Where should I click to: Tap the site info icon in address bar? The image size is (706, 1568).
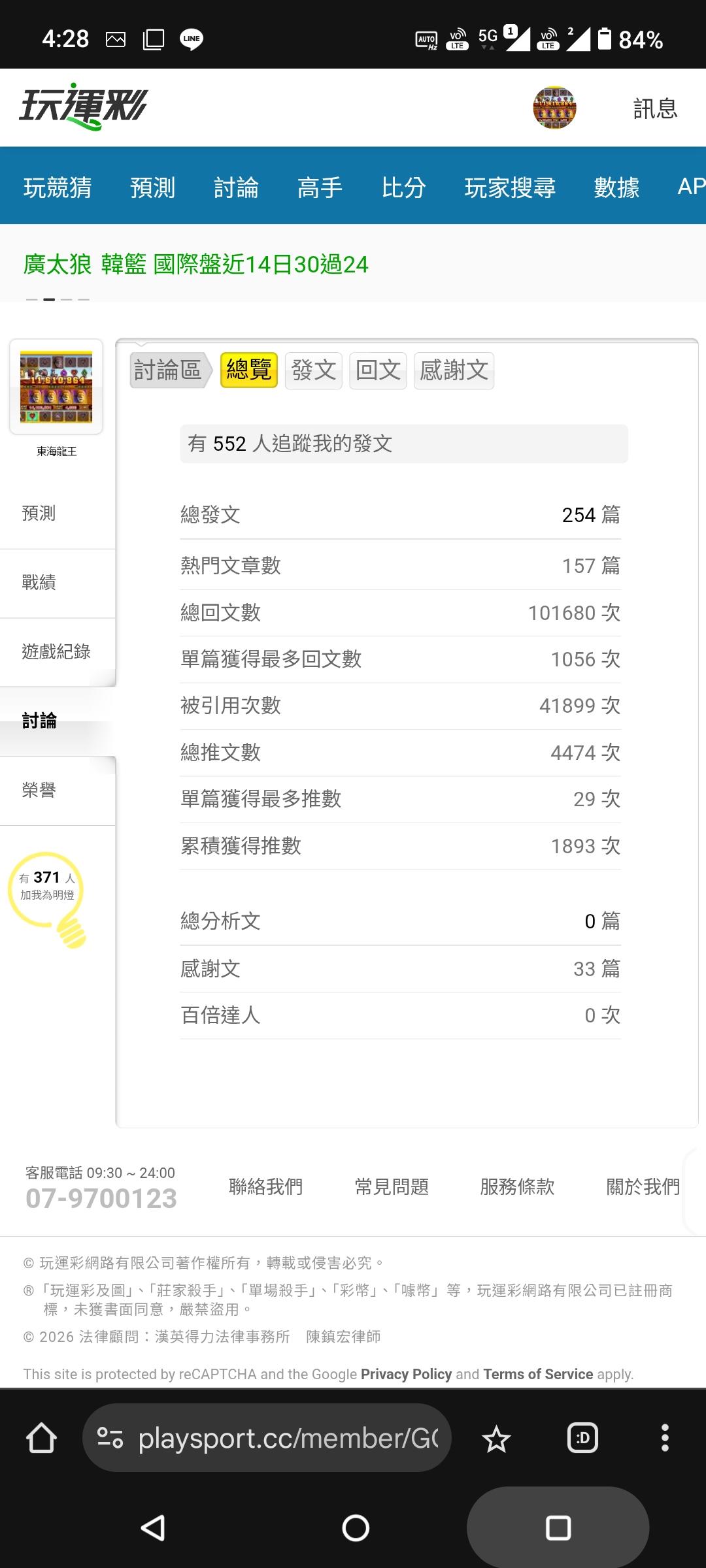coord(110,1438)
